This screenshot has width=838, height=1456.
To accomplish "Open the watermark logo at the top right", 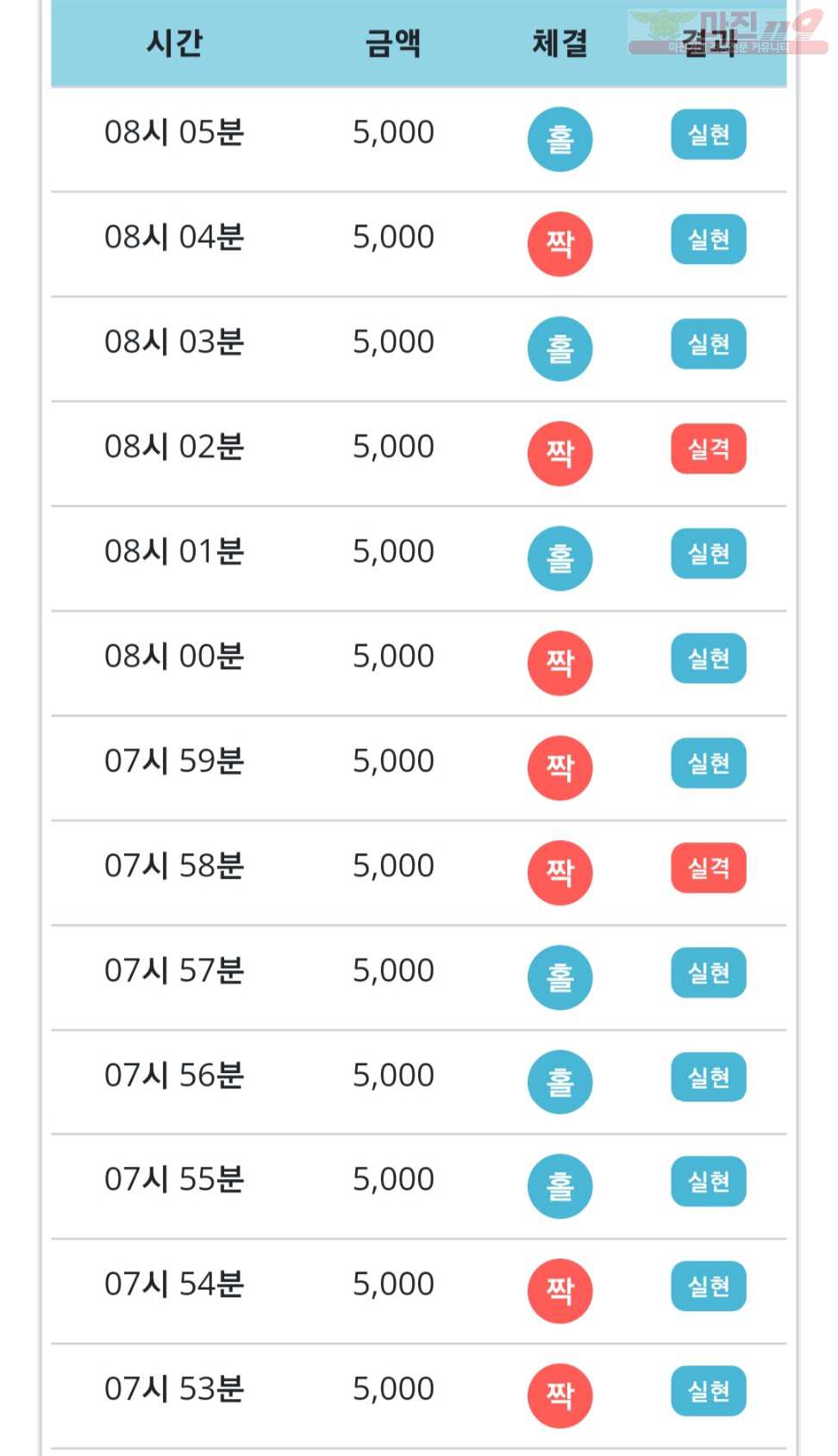I will pyautogui.click(x=729, y=32).
